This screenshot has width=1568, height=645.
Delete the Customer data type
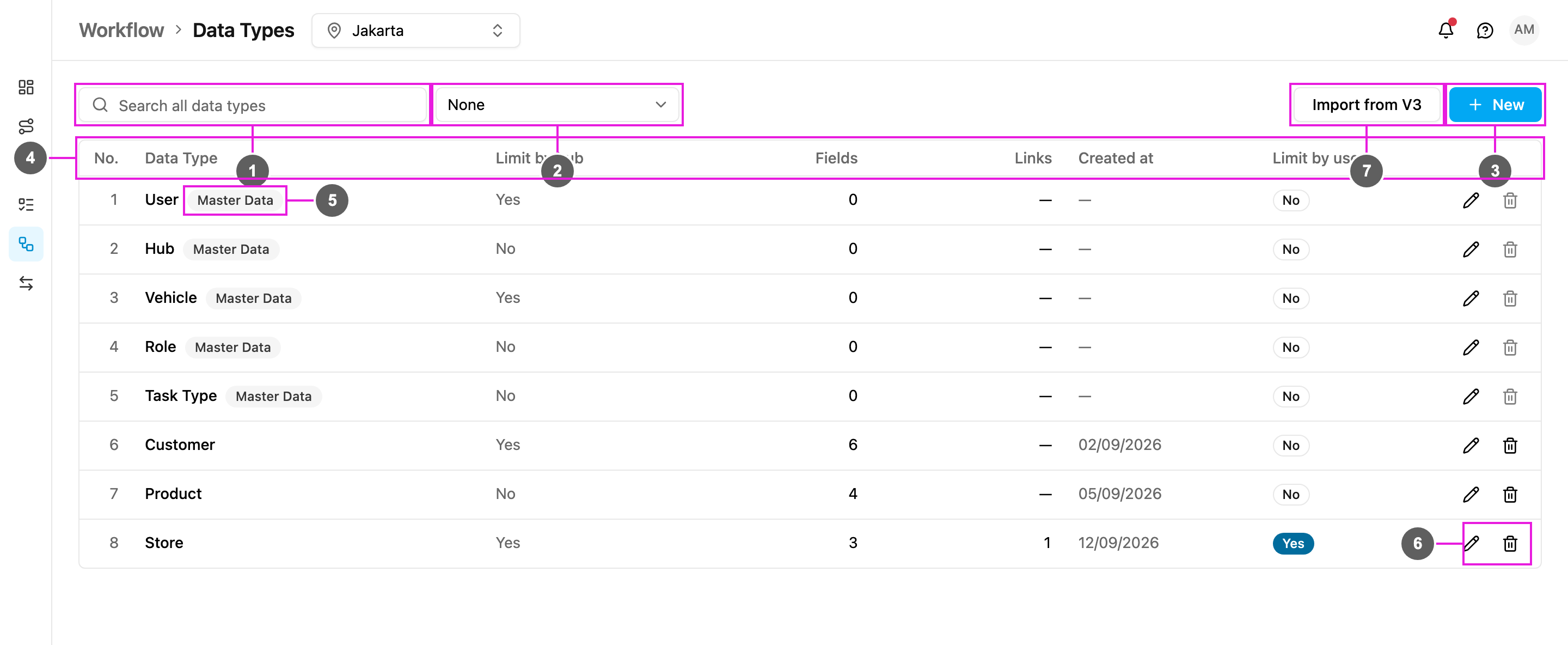click(x=1510, y=445)
